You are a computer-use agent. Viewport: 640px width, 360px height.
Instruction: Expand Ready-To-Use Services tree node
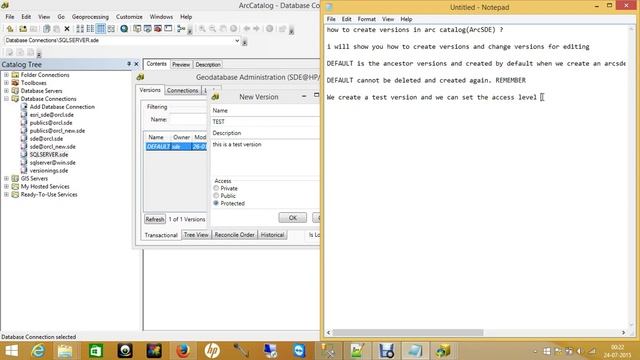pos(7,194)
